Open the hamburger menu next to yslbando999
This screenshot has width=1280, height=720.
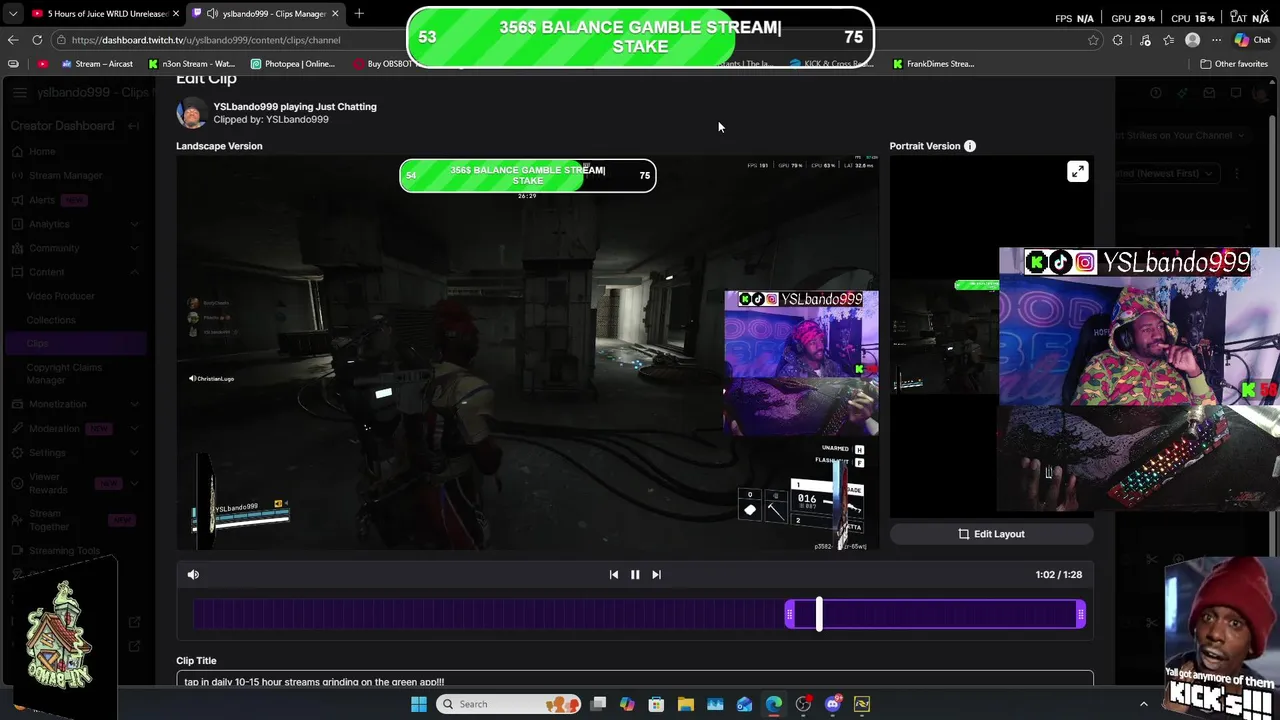click(19, 93)
